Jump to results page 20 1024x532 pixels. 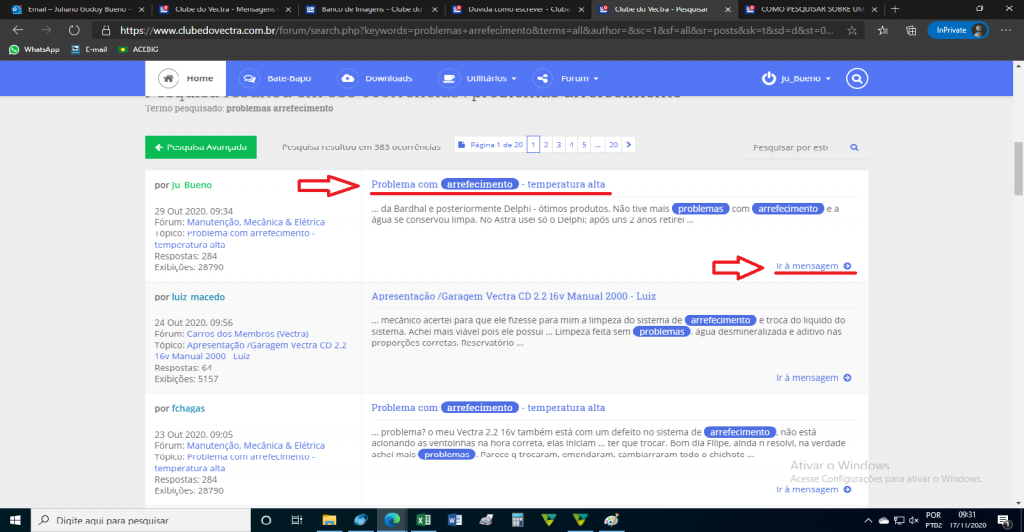(613, 145)
